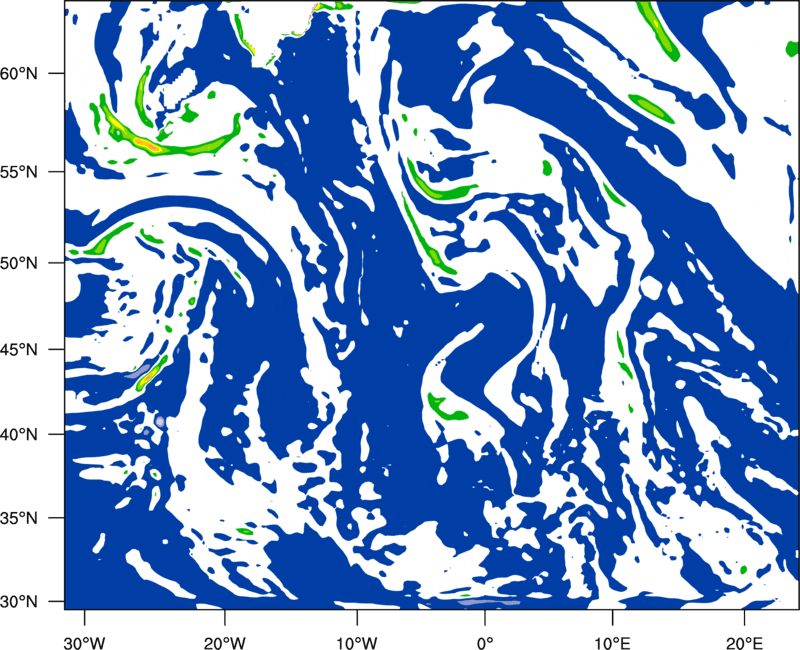Select the 0° longitude label
Image resolution: width=800 pixels, height=650 pixels.
(485, 643)
